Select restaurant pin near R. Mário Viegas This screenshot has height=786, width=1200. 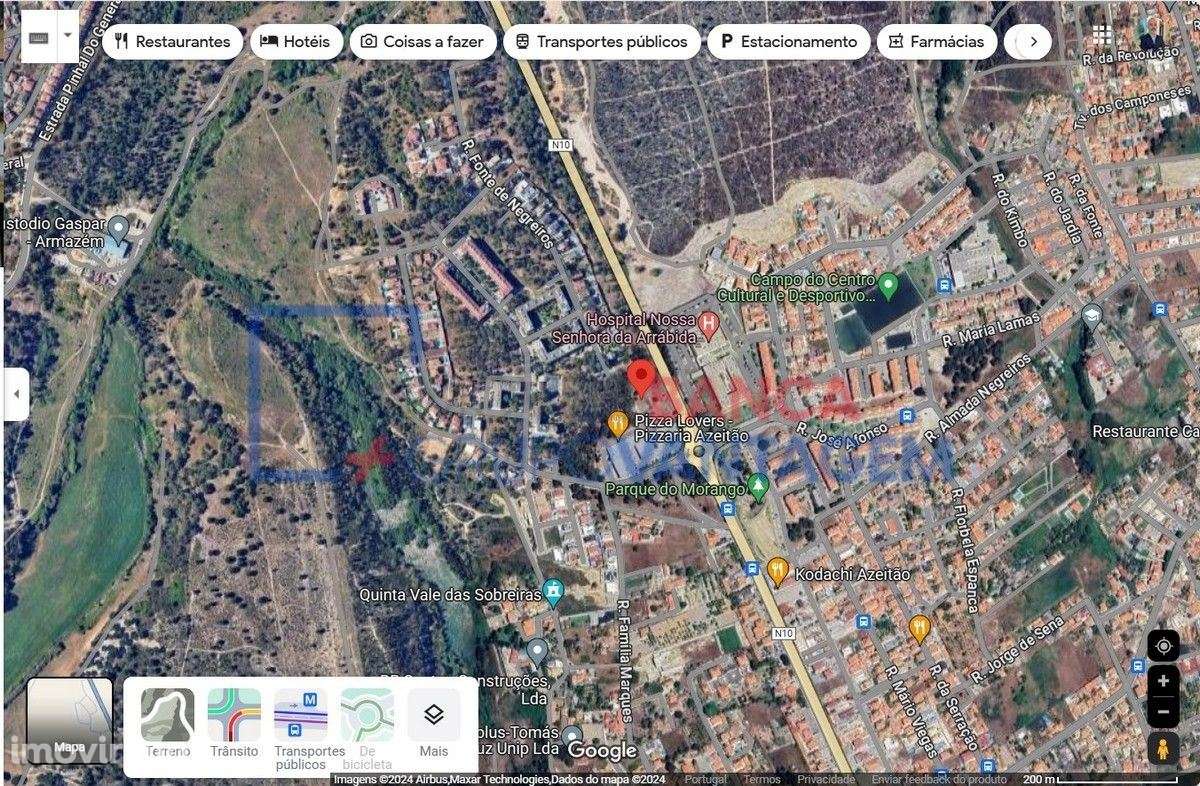pos(920,628)
